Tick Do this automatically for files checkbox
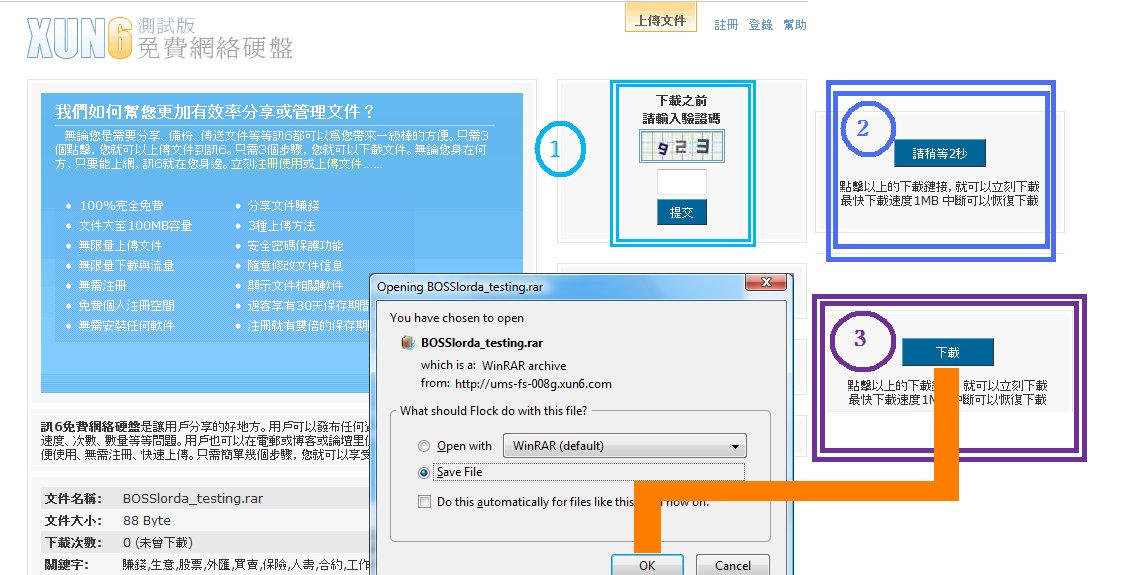Viewport: 1141px width, 575px height. point(424,501)
